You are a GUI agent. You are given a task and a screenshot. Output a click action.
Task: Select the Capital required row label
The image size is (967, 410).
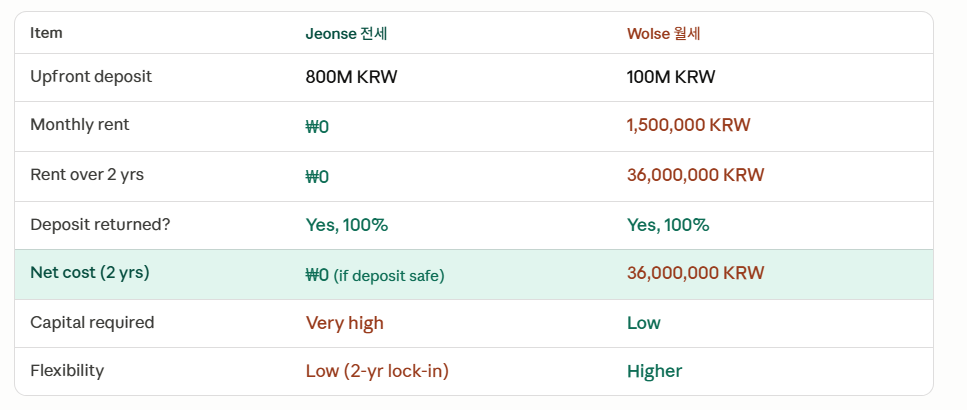point(92,322)
